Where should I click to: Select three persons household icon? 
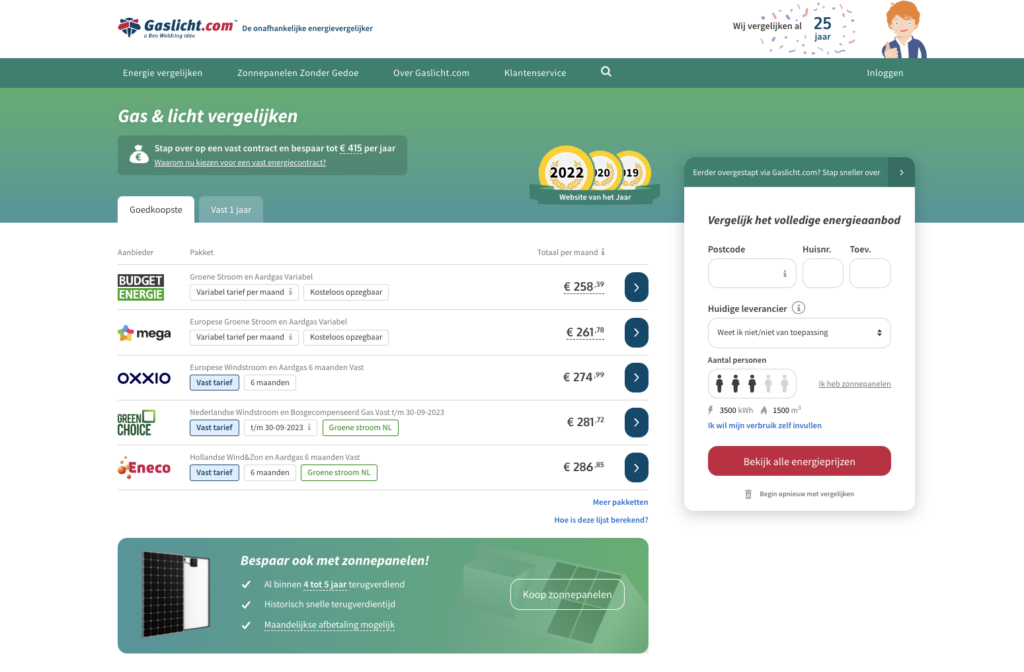coord(752,384)
